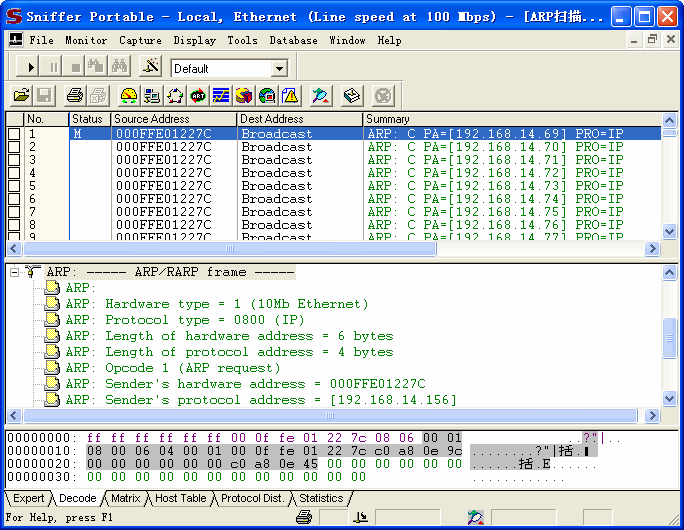Open the File menu
This screenshot has height=530, width=684.
pyautogui.click(x=41, y=40)
